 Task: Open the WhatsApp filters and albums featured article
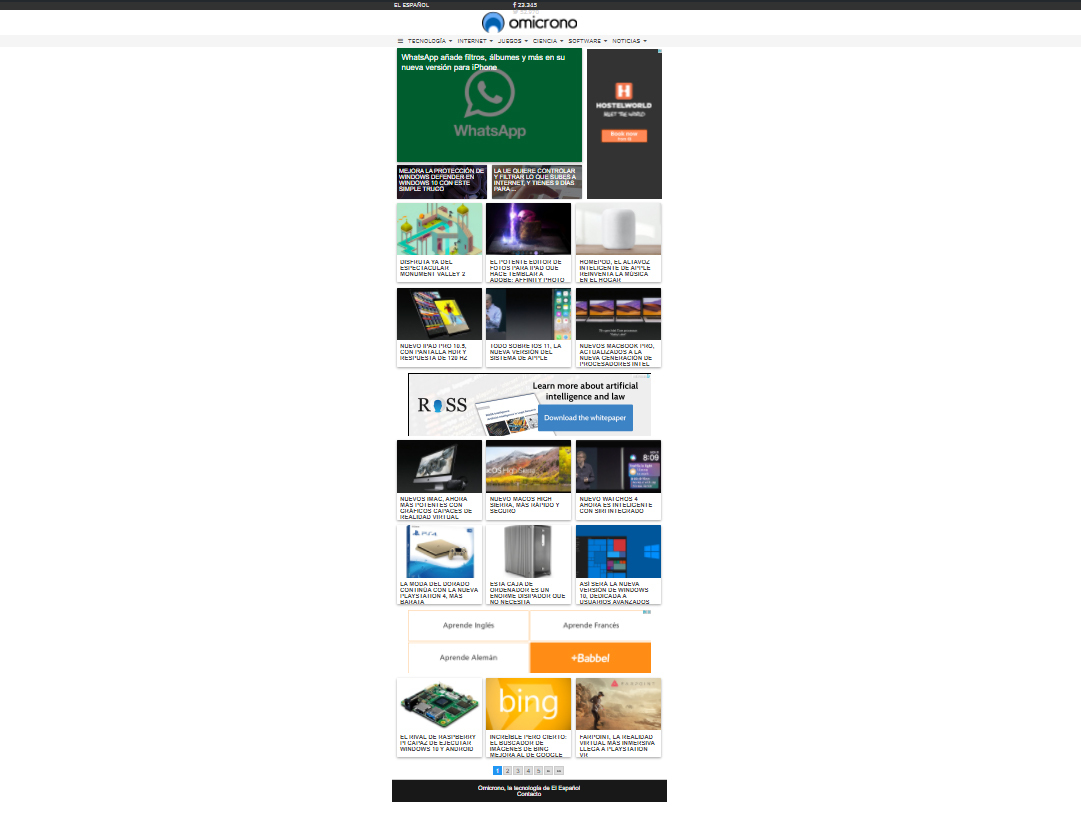click(489, 105)
